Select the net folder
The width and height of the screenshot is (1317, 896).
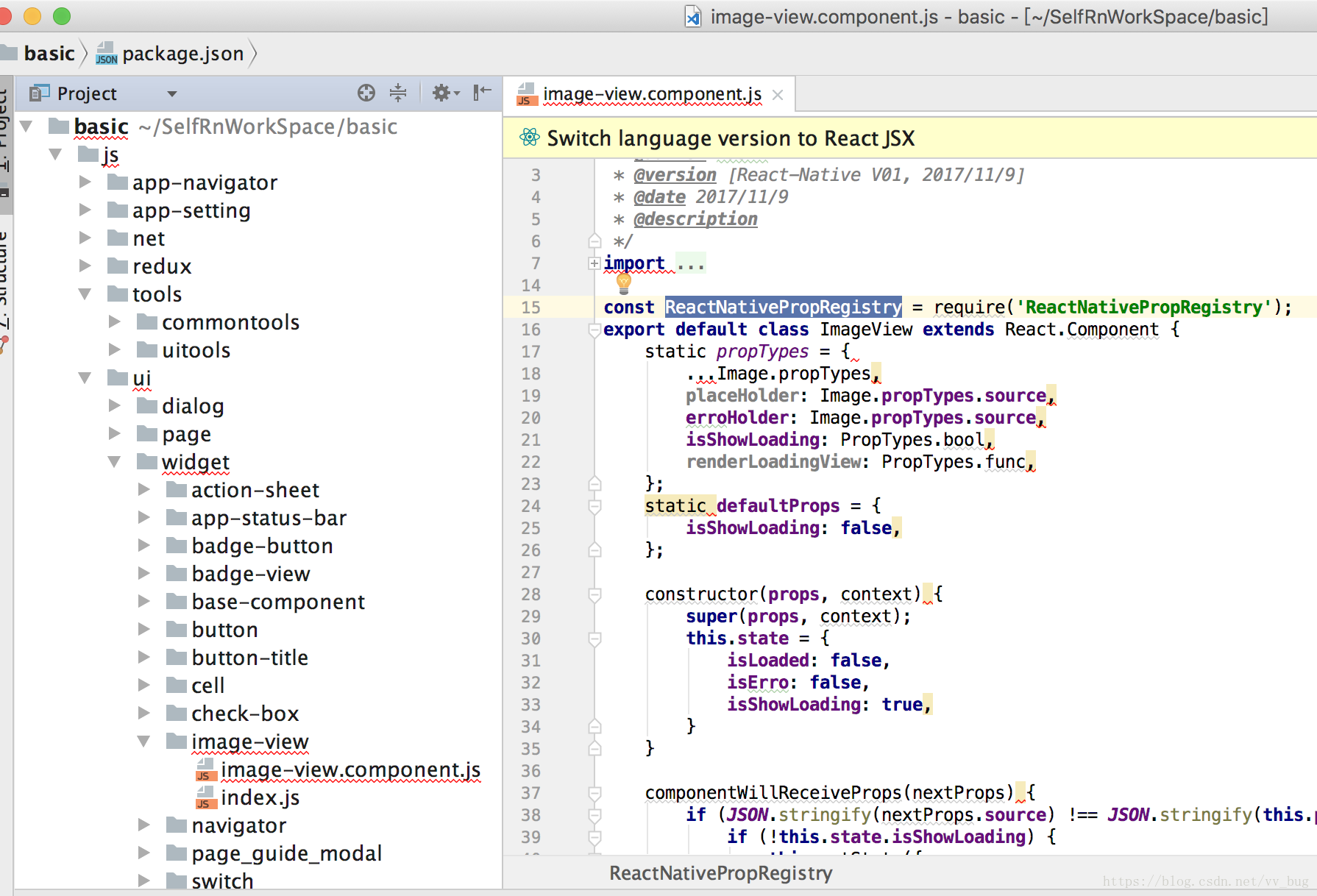click(x=149, y=238)
